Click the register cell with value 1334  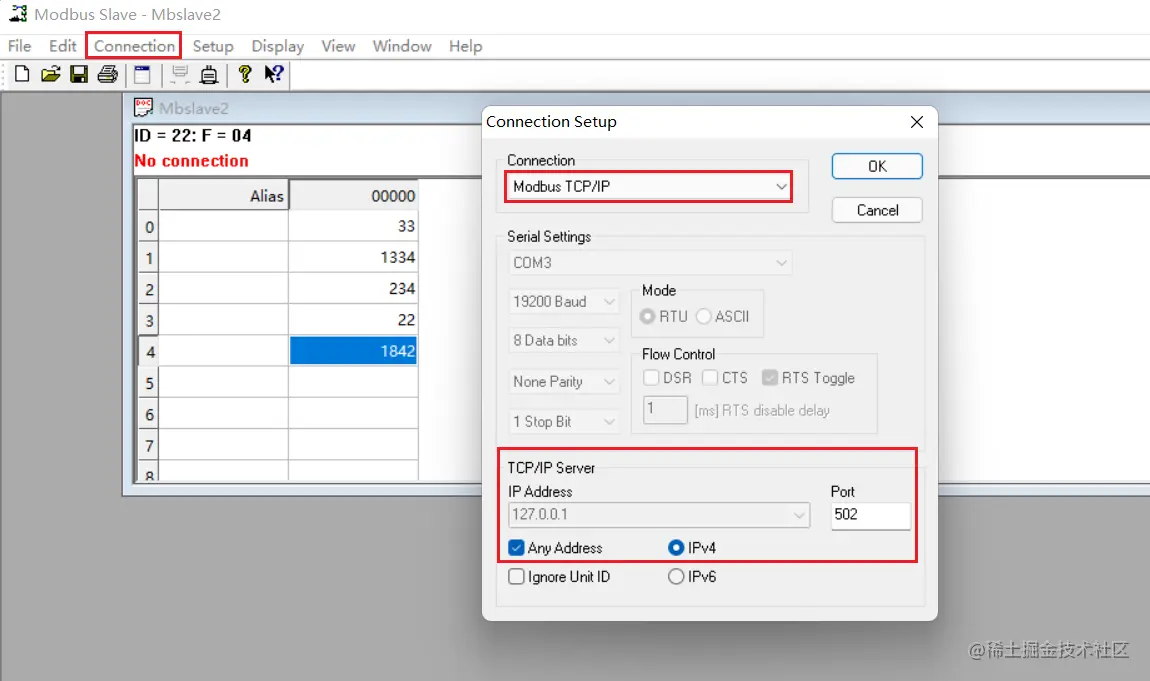(354, 257)
